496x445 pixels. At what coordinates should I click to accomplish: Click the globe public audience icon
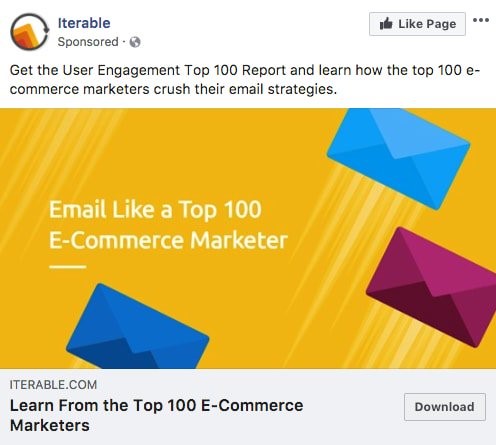click(x=135, y=42)
